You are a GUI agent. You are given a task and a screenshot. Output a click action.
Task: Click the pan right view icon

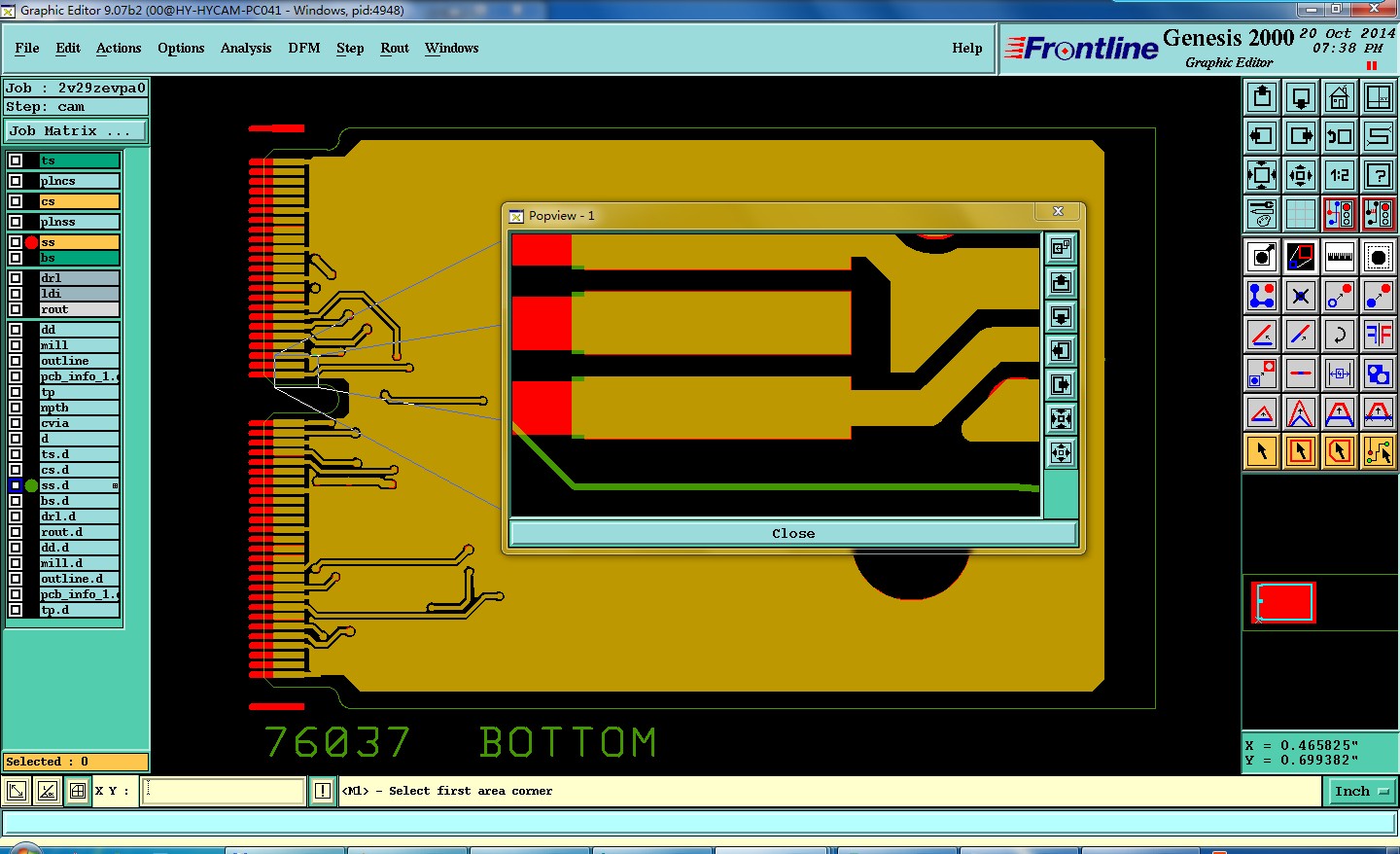(x=1301, y=136)
